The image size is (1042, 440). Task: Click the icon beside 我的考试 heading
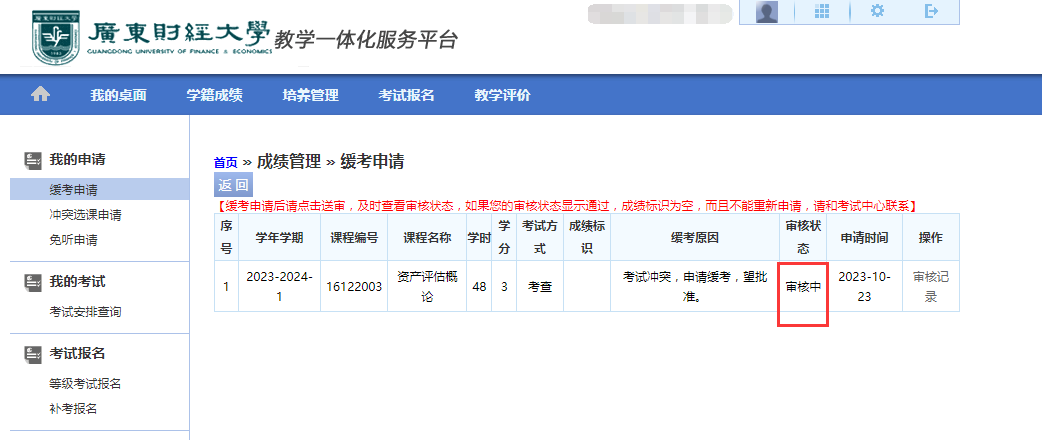tap(33, 282)
